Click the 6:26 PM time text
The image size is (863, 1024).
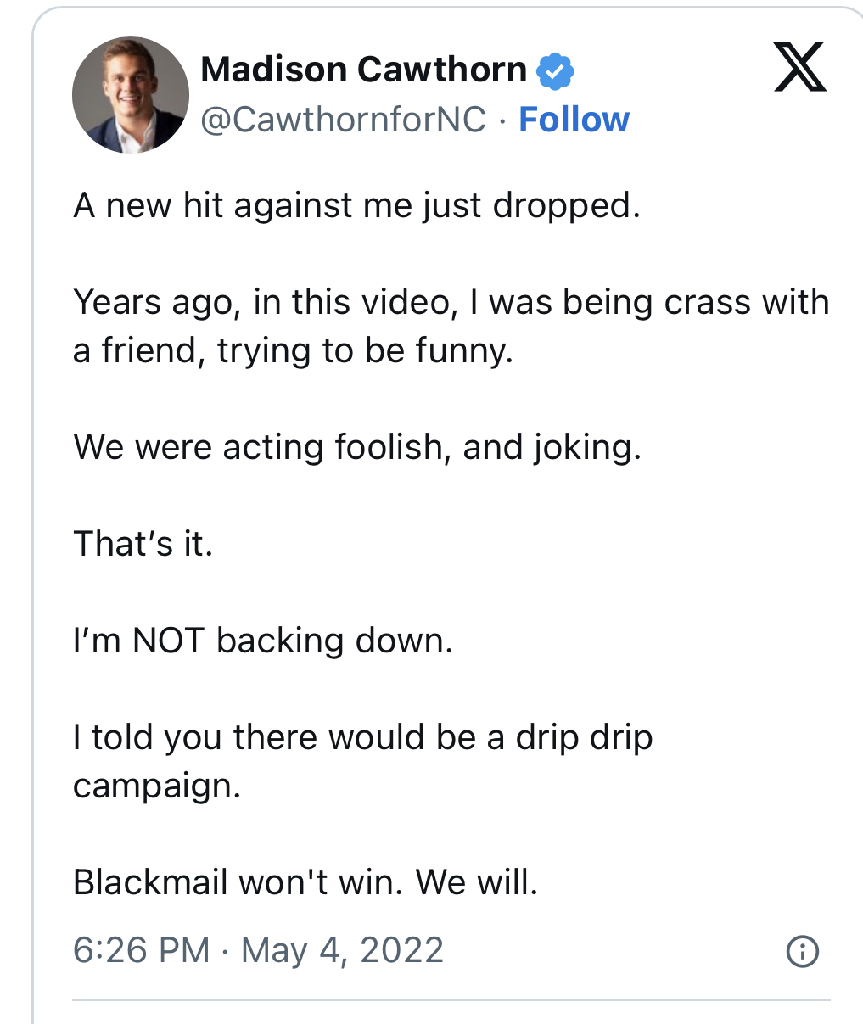[x=142, y=950]
